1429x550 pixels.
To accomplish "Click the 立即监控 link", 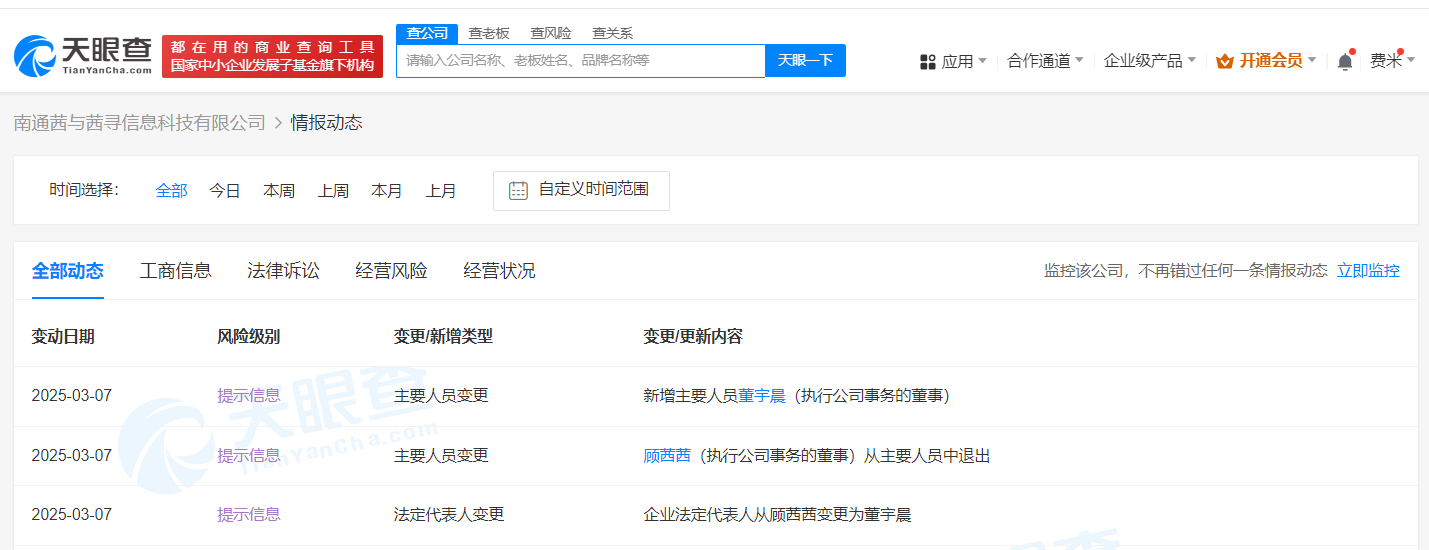I will 1368,271.
